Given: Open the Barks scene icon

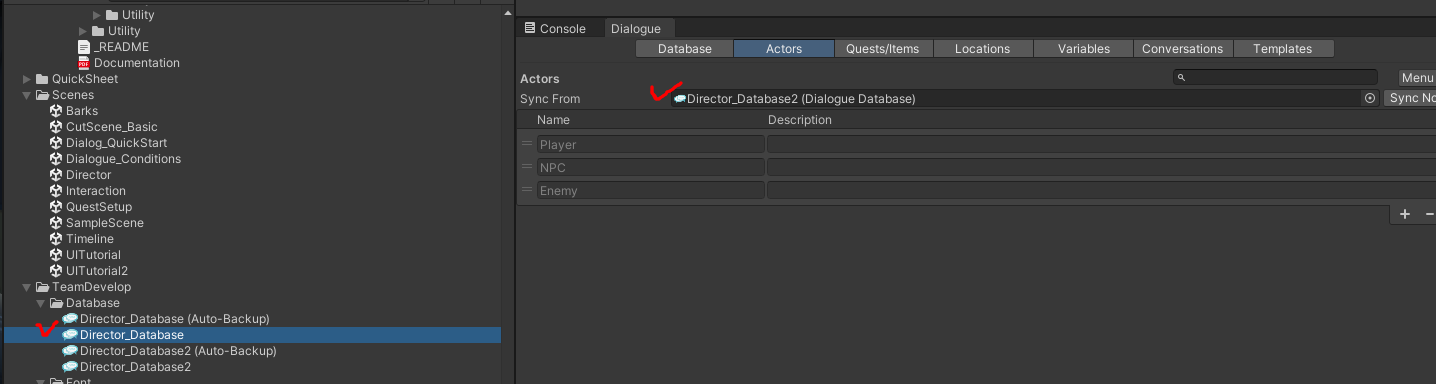Looking at the screenshot, I should (x=56, y=111).
